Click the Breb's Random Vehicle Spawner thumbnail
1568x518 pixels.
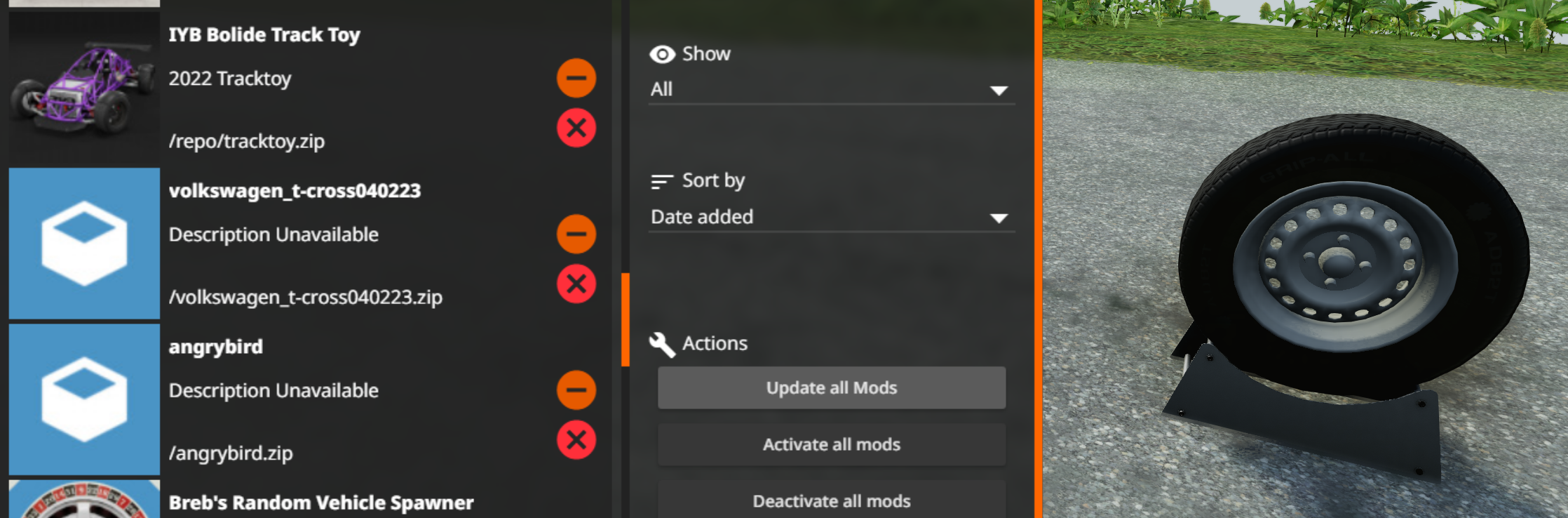(x=84, y=499)
